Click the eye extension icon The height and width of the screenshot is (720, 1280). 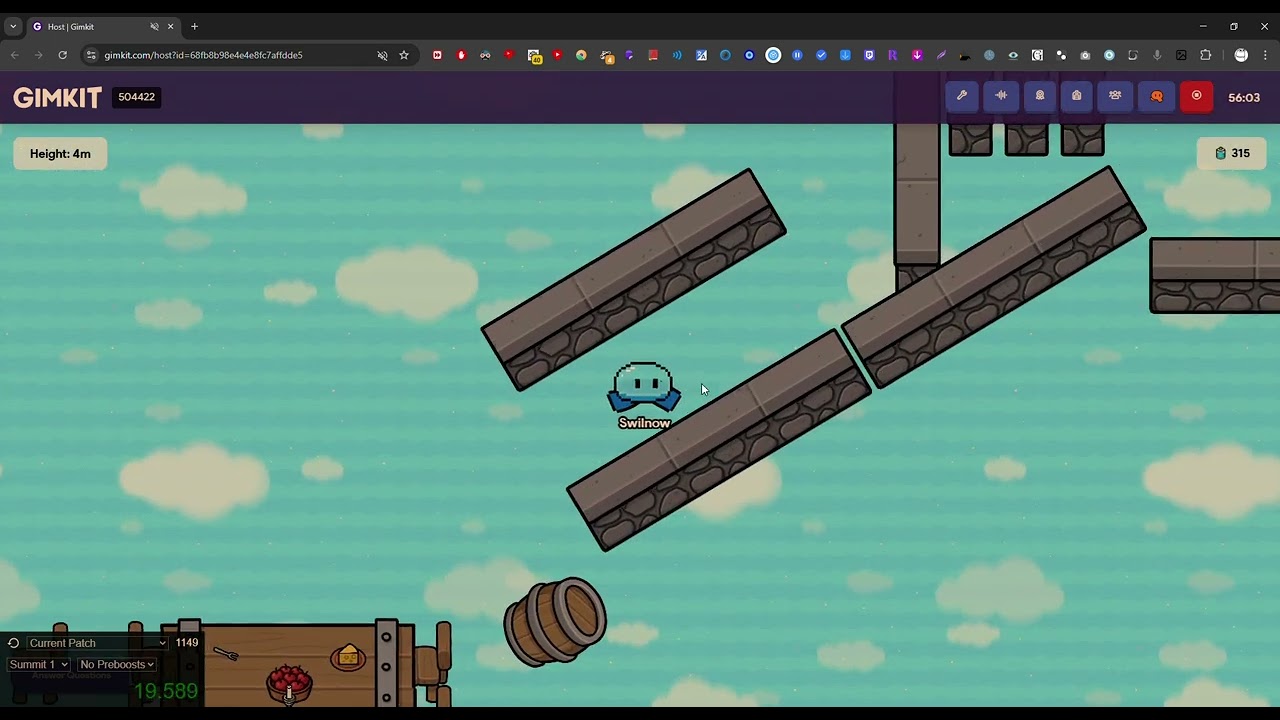click(1013, 55)
